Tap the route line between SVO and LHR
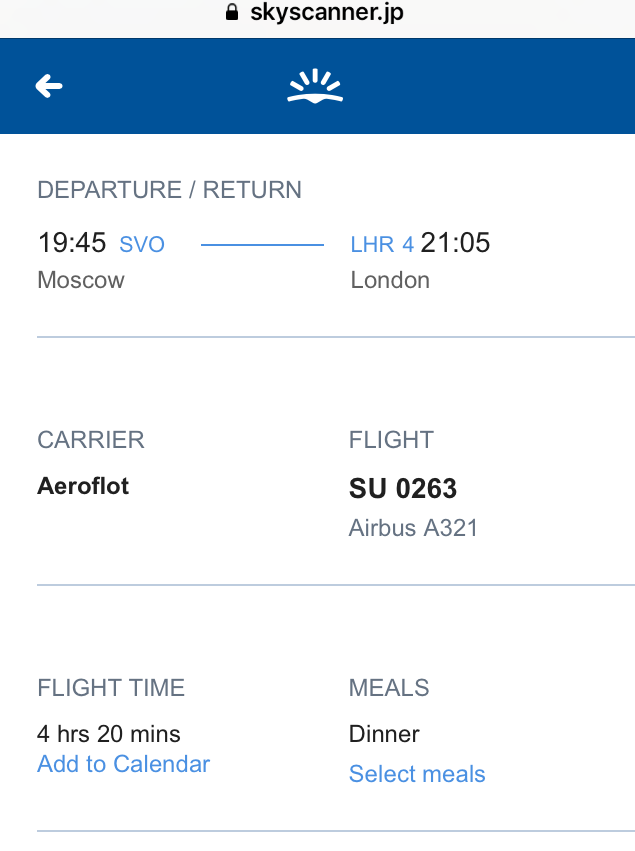The image size is (635, 851). coord(262,245)
